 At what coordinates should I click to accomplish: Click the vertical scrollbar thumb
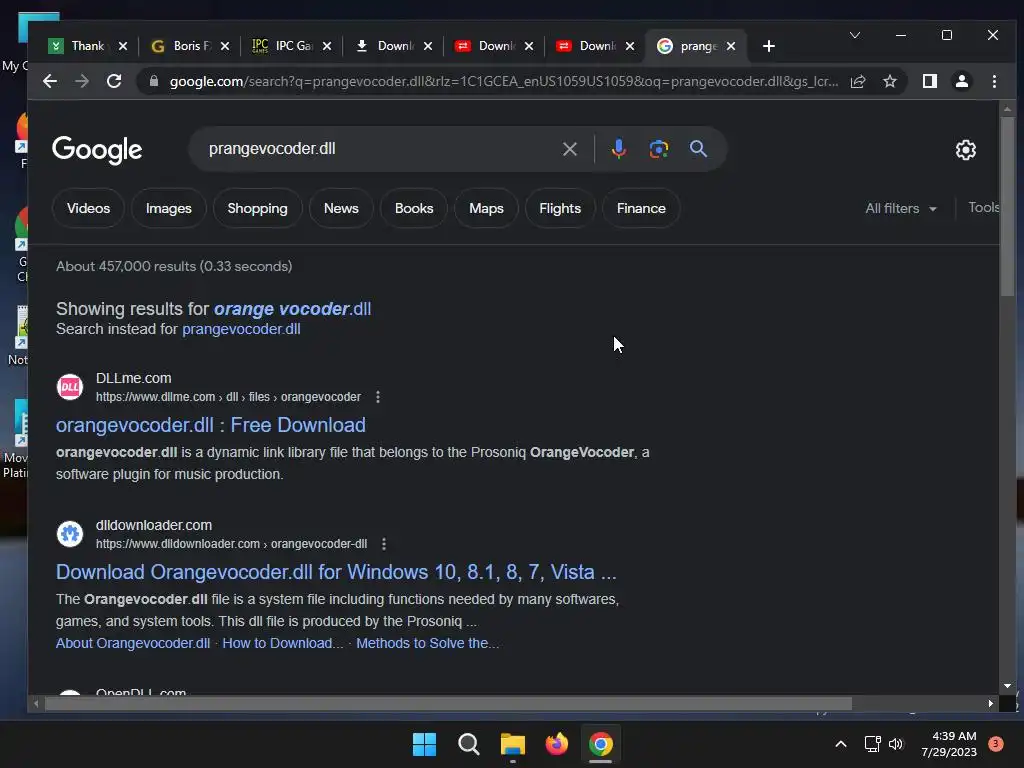(1007, 206)
